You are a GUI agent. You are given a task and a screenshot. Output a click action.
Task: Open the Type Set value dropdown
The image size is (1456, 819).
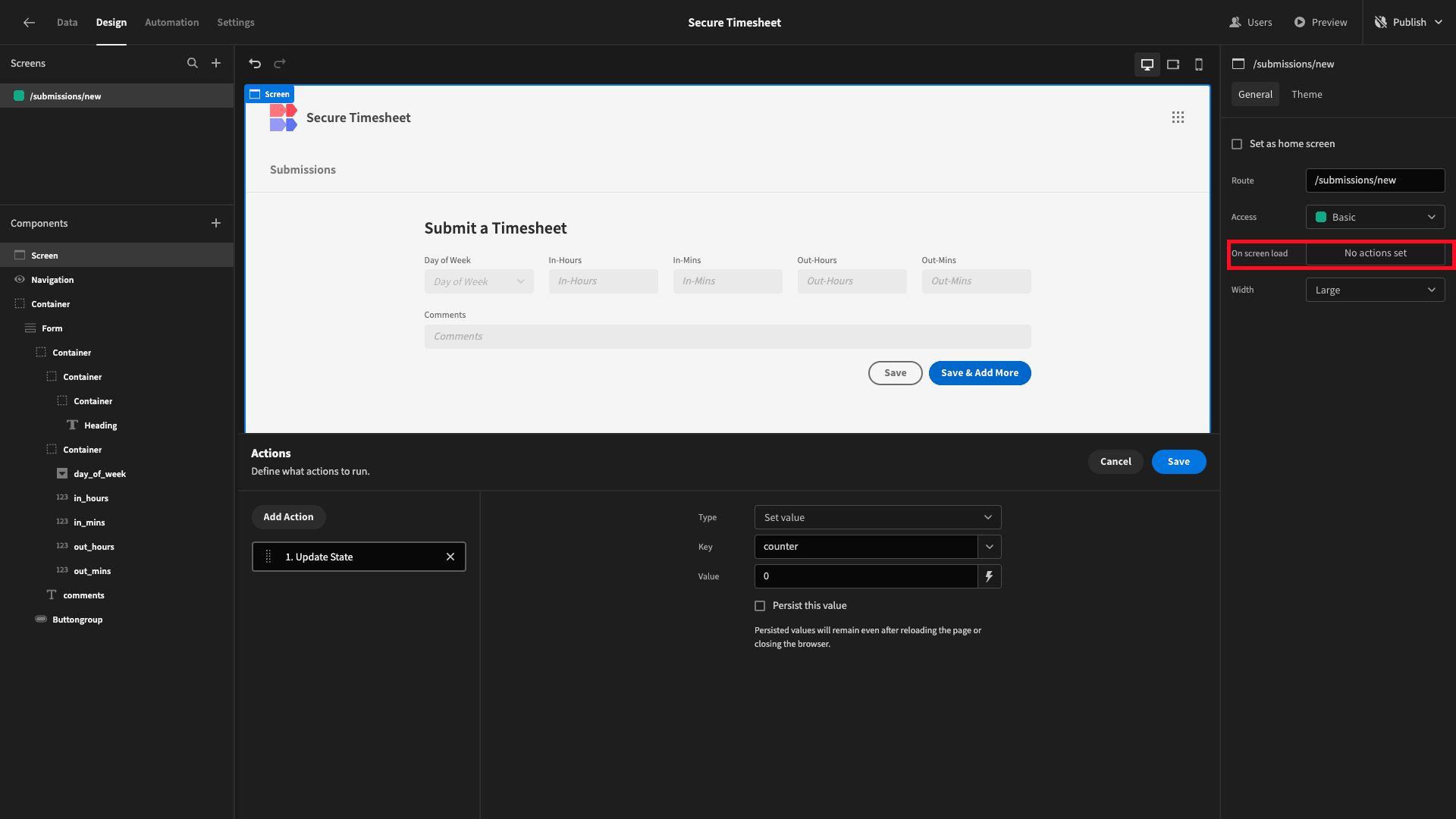[x=877, y=517]
